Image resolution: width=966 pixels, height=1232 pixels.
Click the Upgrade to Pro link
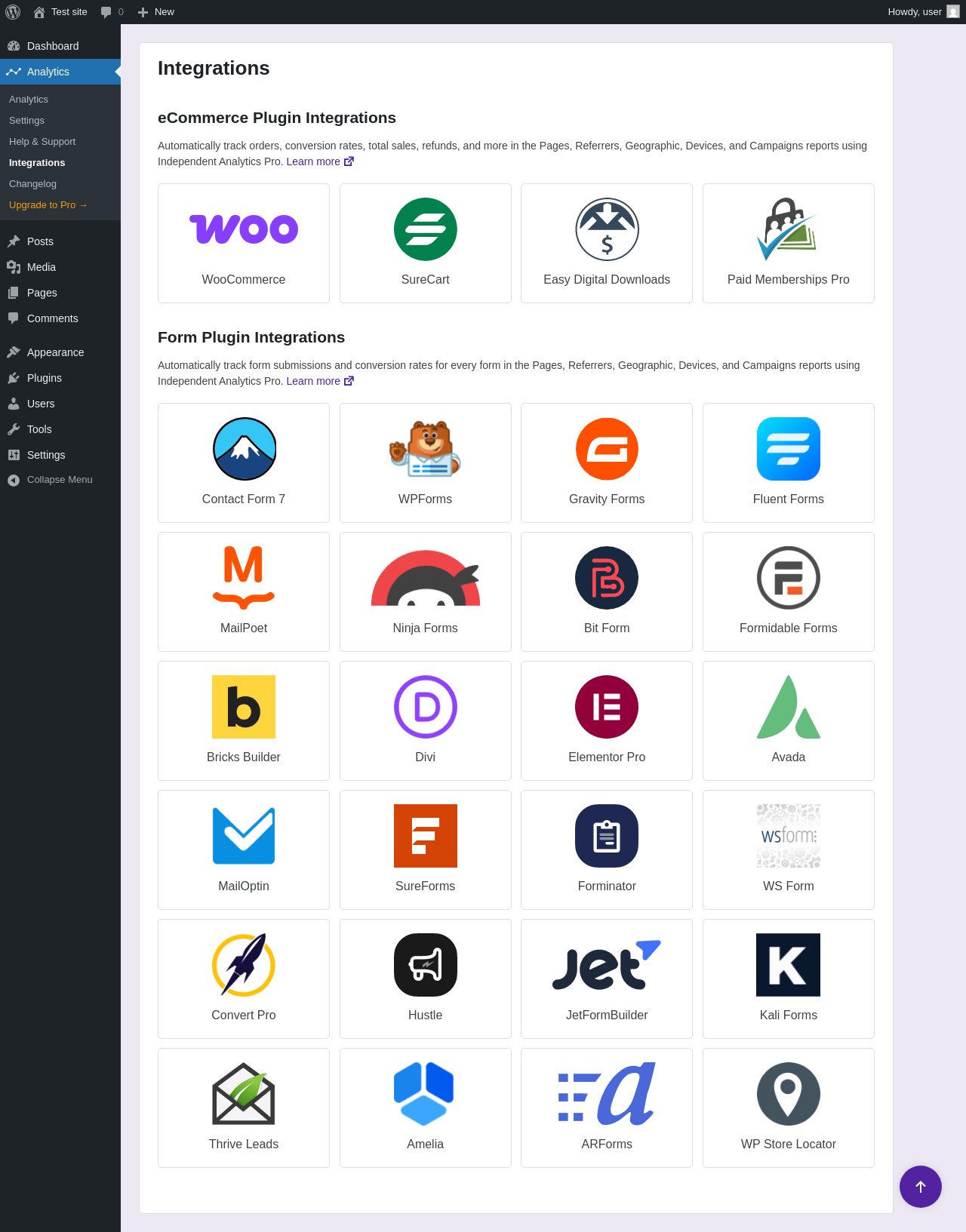tap(48, 205)
